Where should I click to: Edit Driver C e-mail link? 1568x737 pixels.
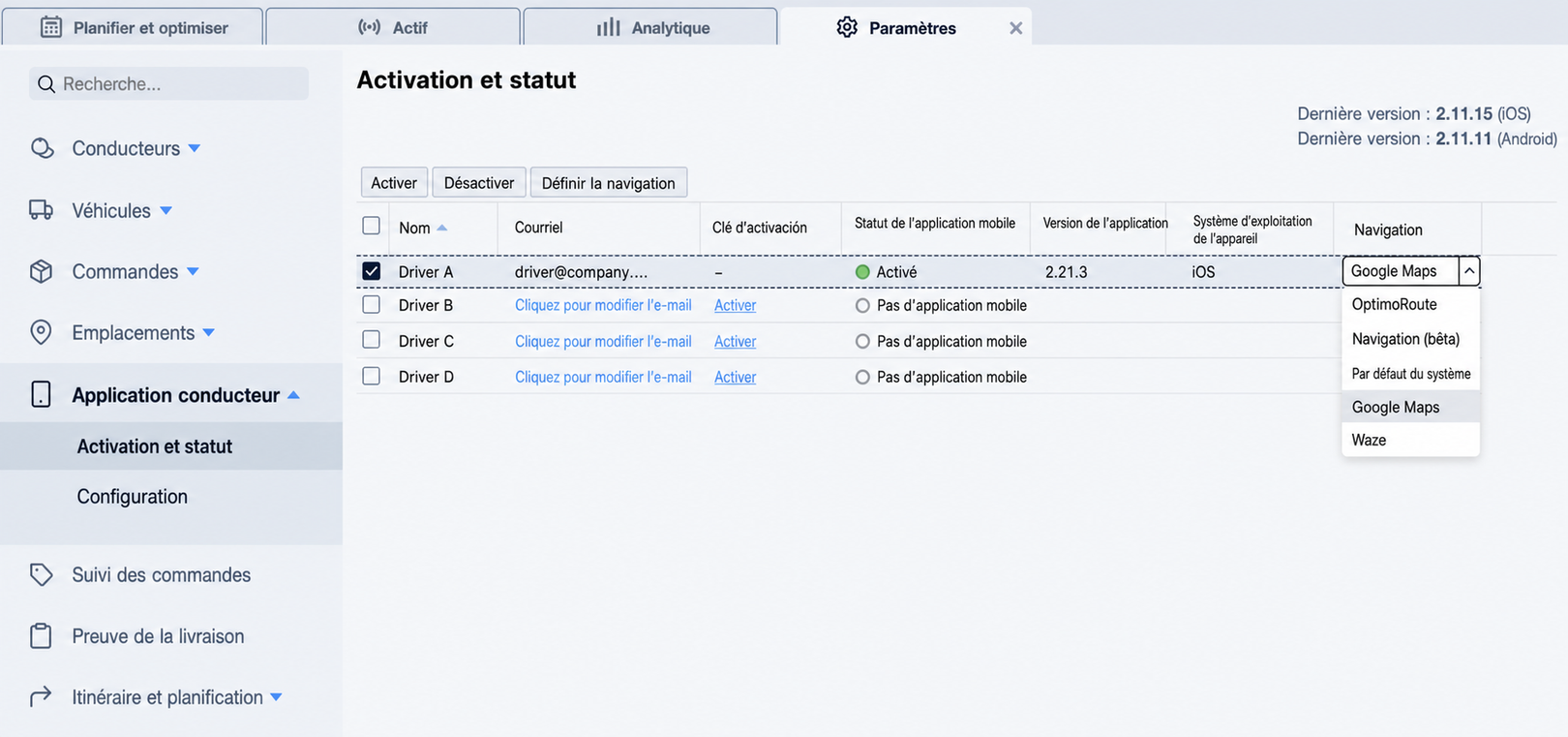603,341
